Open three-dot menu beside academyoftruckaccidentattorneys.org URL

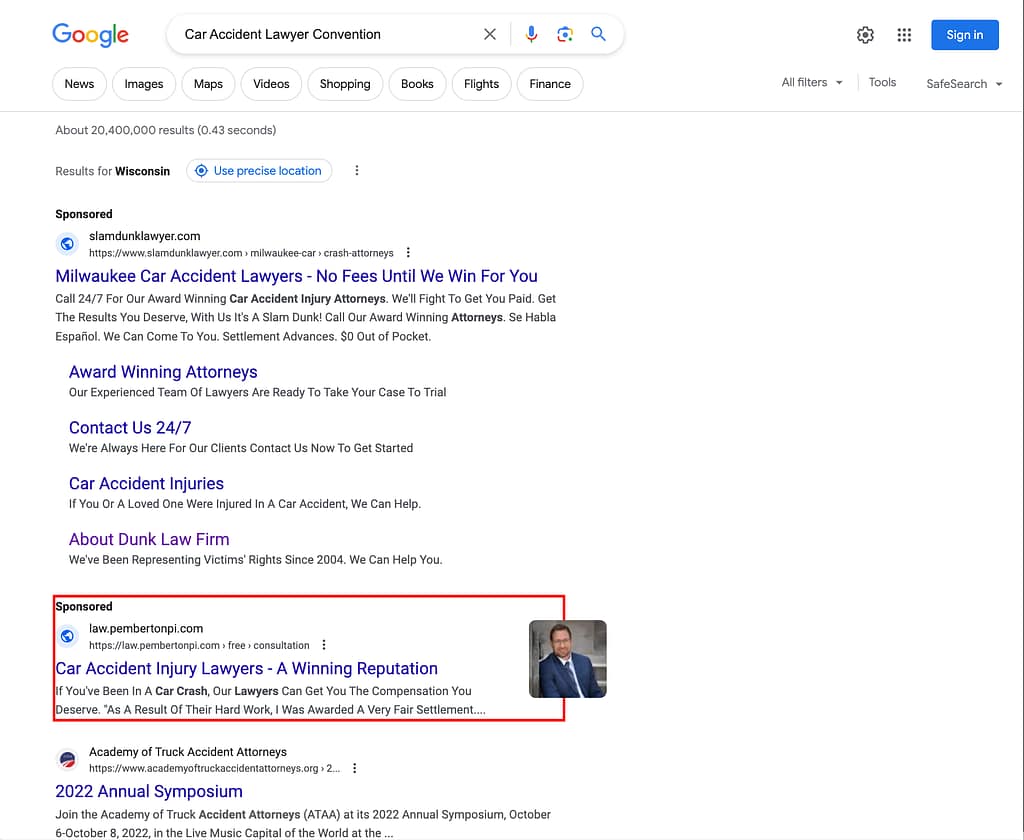click(x=355, y=768)
